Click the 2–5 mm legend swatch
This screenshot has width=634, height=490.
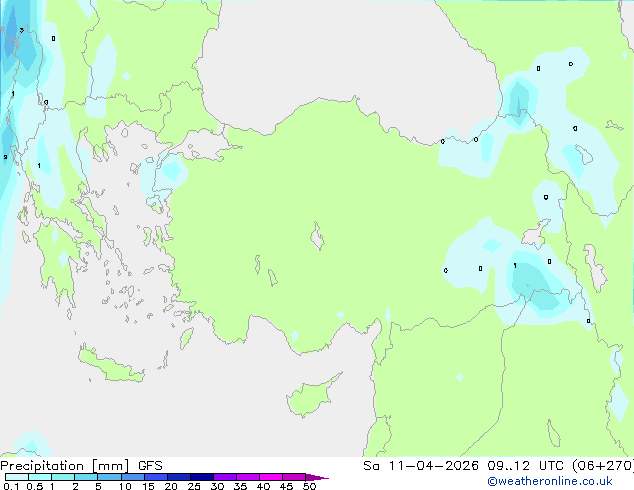click(86, 477)
